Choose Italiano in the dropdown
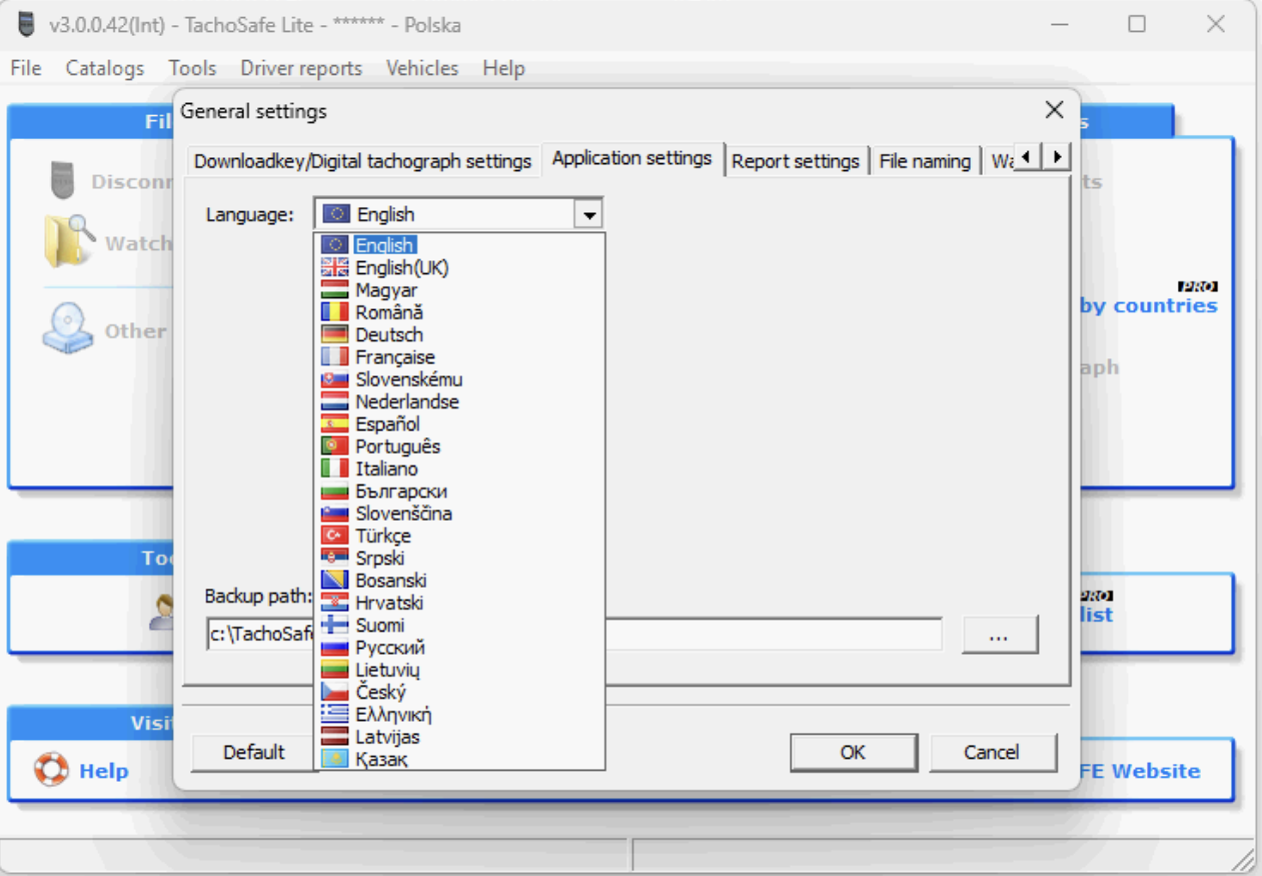Screen dimensions: 1262x876 tap(459, 469)
